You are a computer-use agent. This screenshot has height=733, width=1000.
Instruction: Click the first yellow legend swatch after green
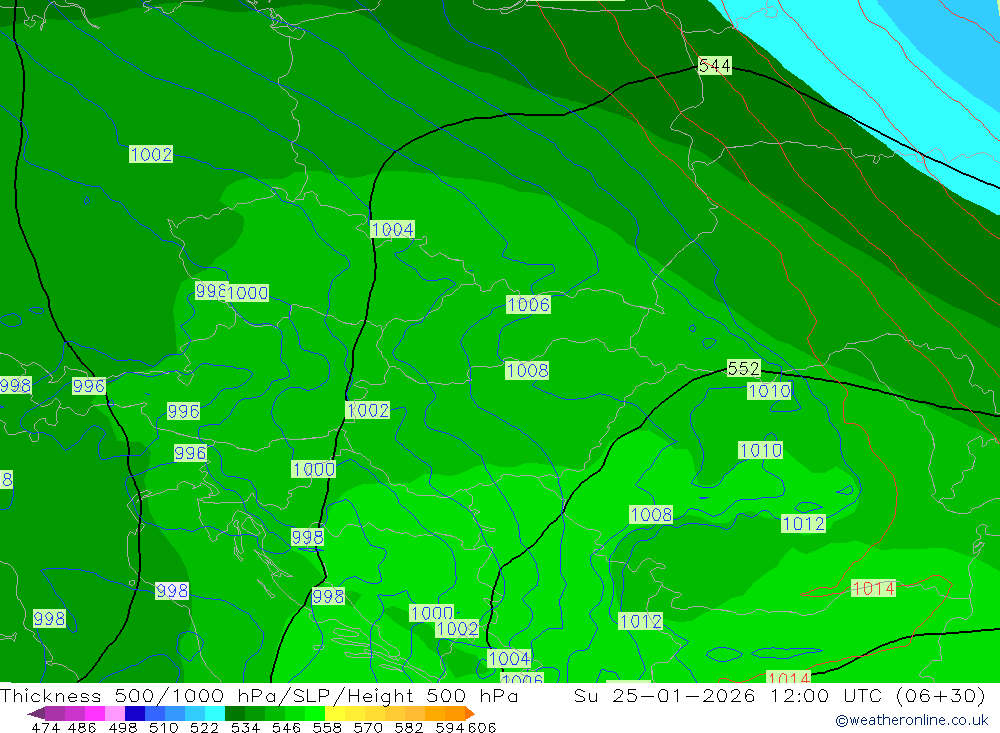click(x=335, y=713)
